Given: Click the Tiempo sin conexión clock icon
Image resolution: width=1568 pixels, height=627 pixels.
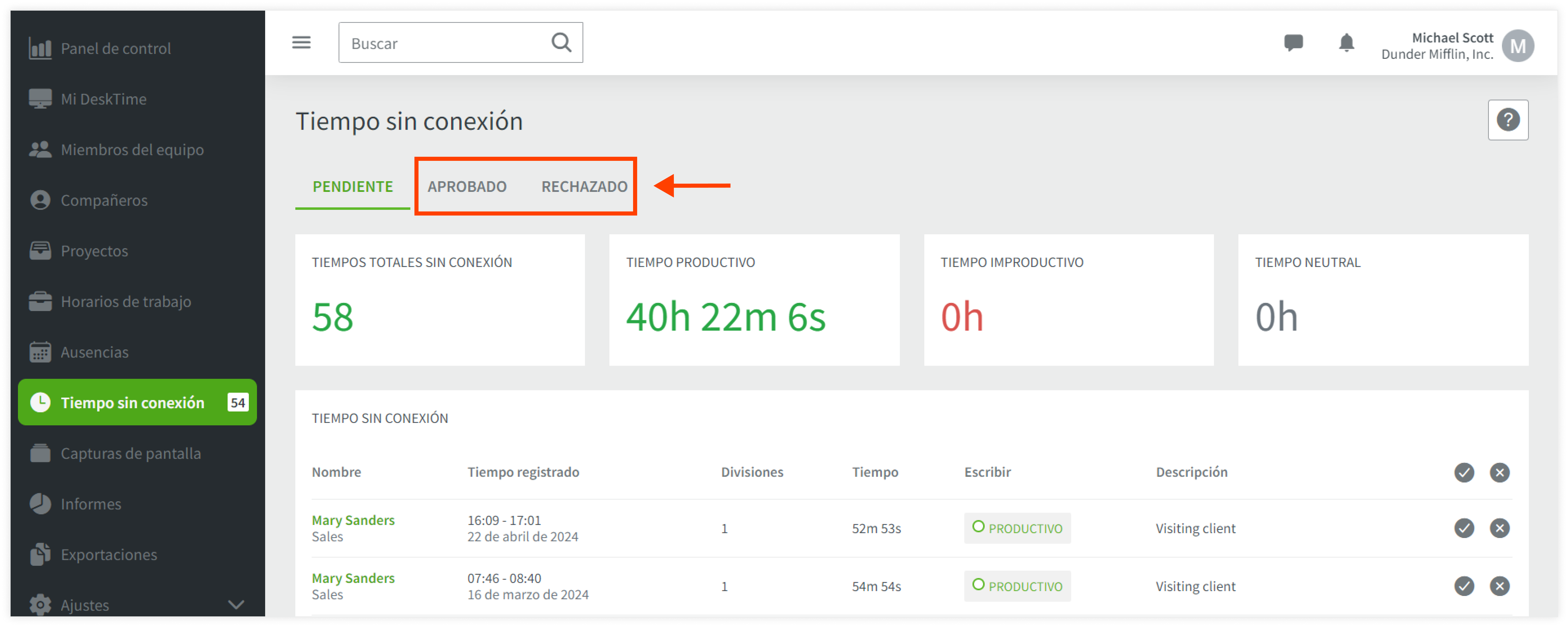Looking at the screenshot, I should click(40, 402).
